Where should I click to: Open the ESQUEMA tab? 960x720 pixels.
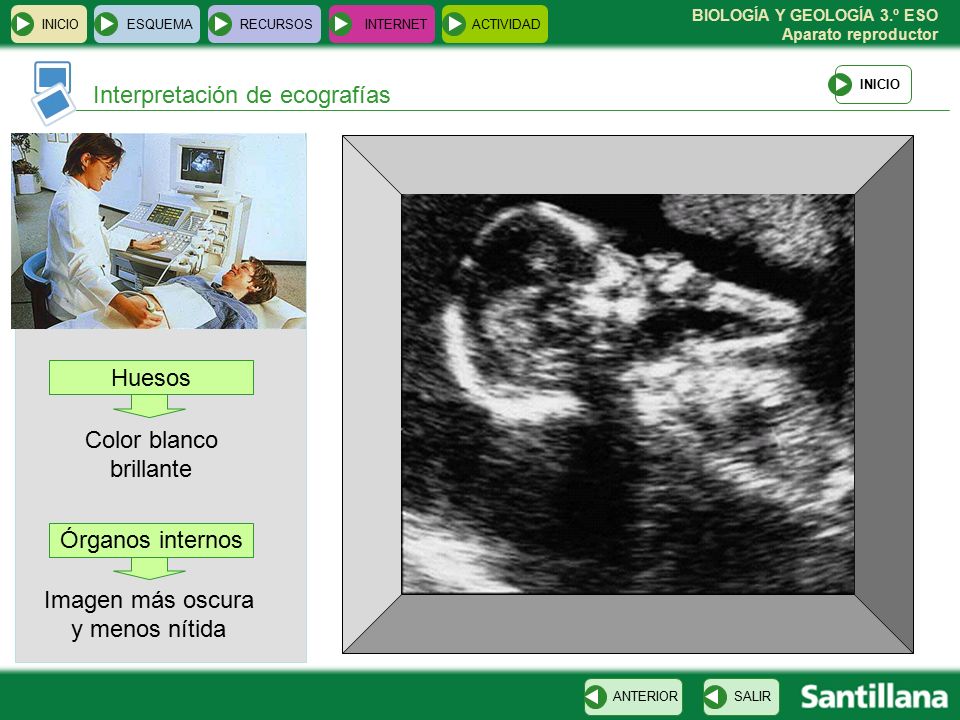[147, 24]
